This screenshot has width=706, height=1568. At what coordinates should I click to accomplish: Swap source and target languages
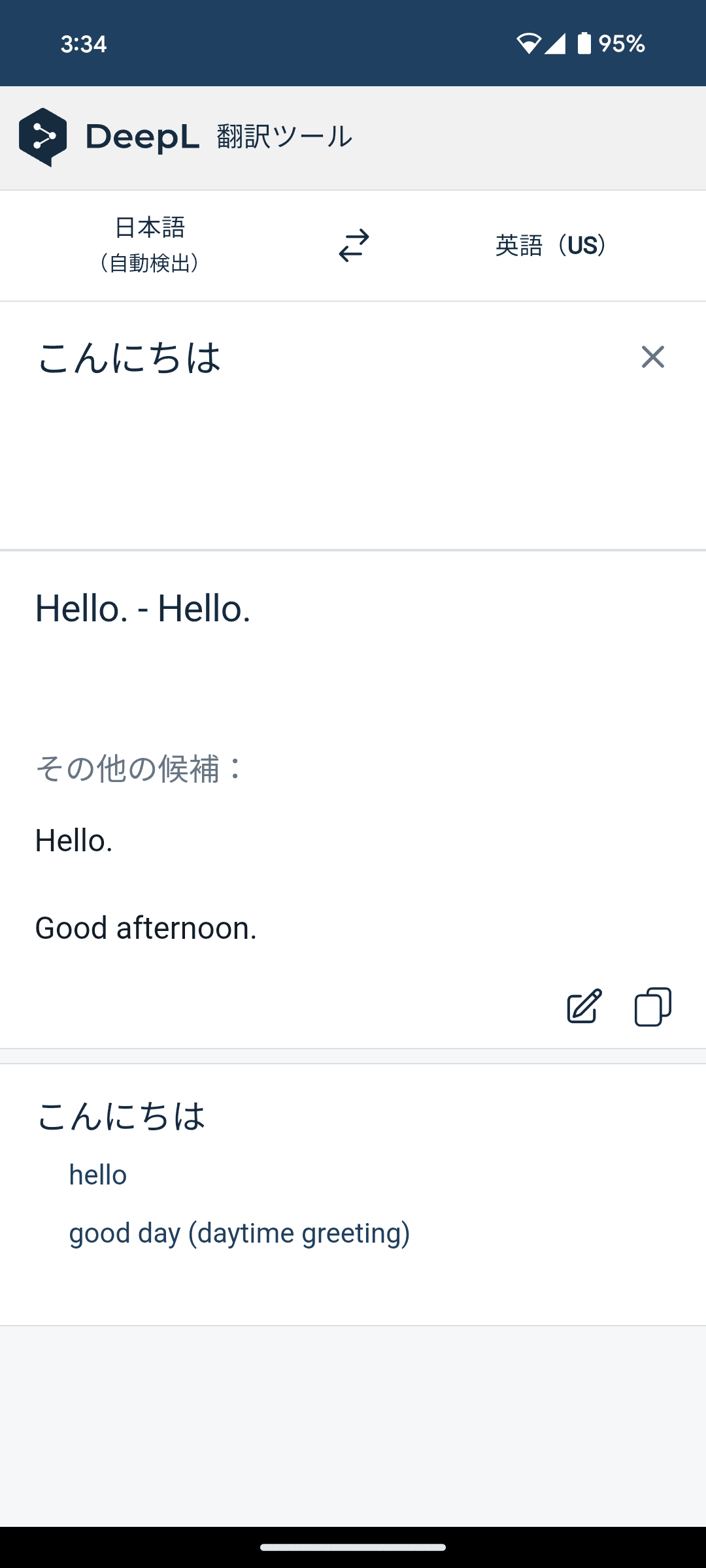pos(354,246)
